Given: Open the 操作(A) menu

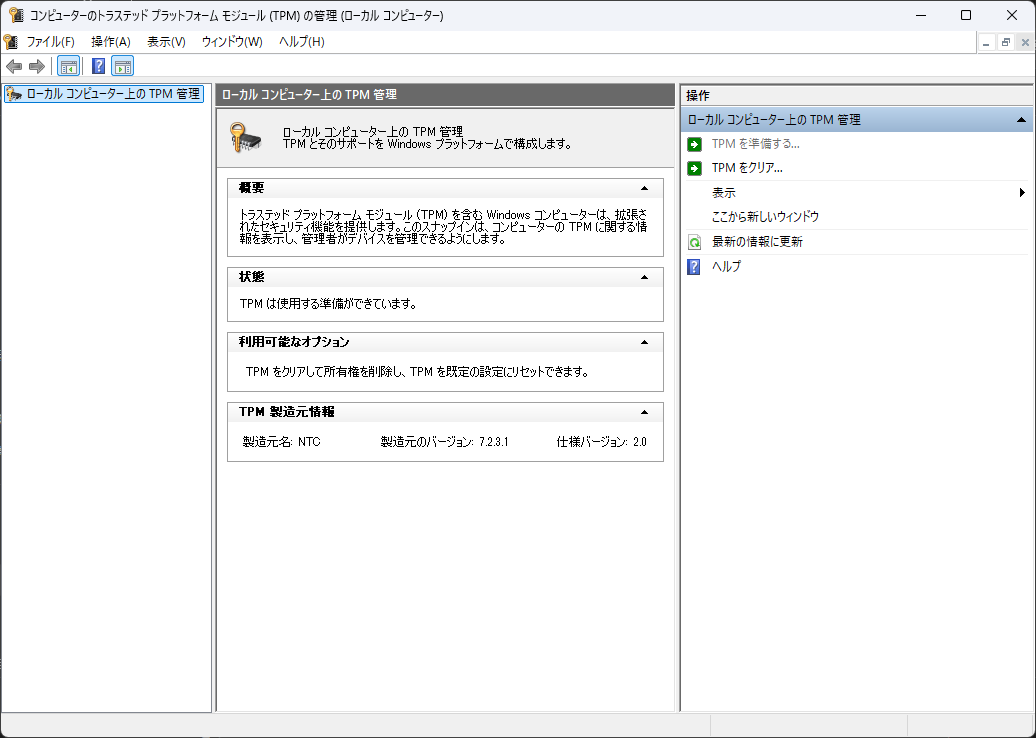Looking at the screenshot, I should point(111,42).
